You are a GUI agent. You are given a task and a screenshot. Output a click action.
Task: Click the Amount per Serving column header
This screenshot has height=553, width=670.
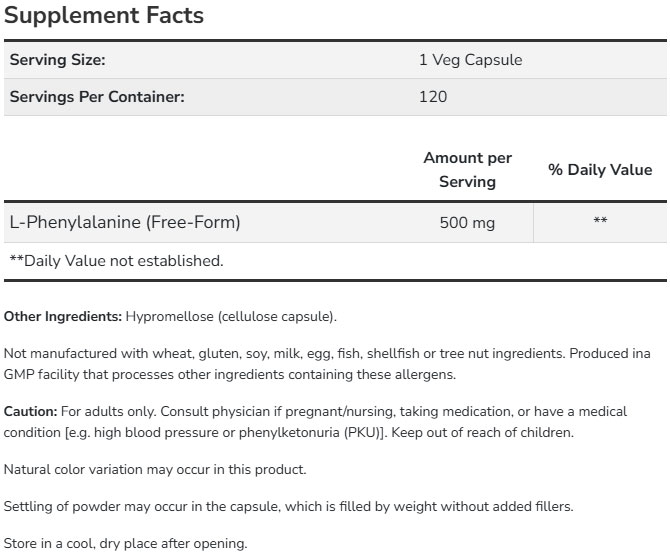tap(467, 170)
